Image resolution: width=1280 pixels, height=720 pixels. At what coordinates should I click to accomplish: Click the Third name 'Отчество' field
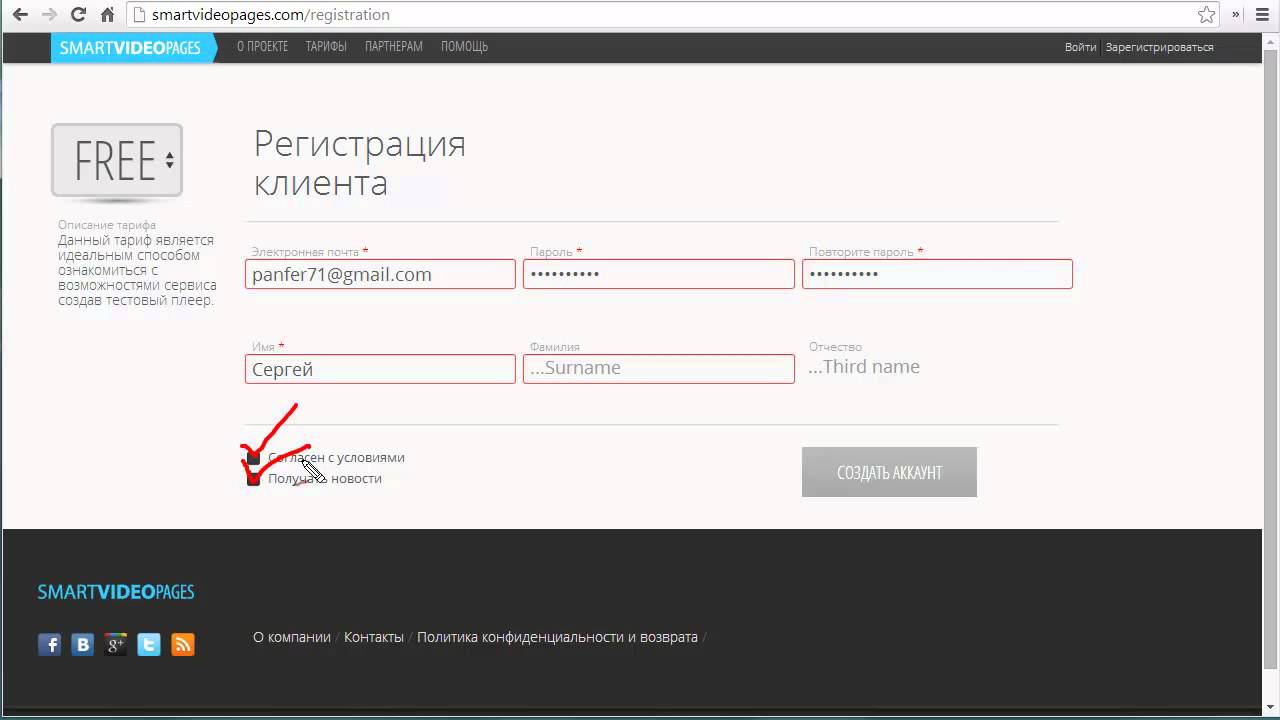click(937, 367)
